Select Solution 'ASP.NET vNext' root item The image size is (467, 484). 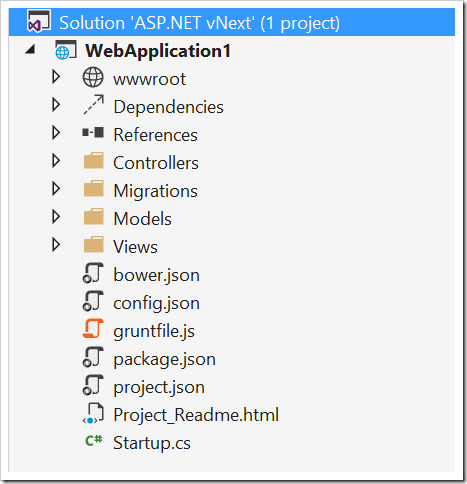pos(232,22)
